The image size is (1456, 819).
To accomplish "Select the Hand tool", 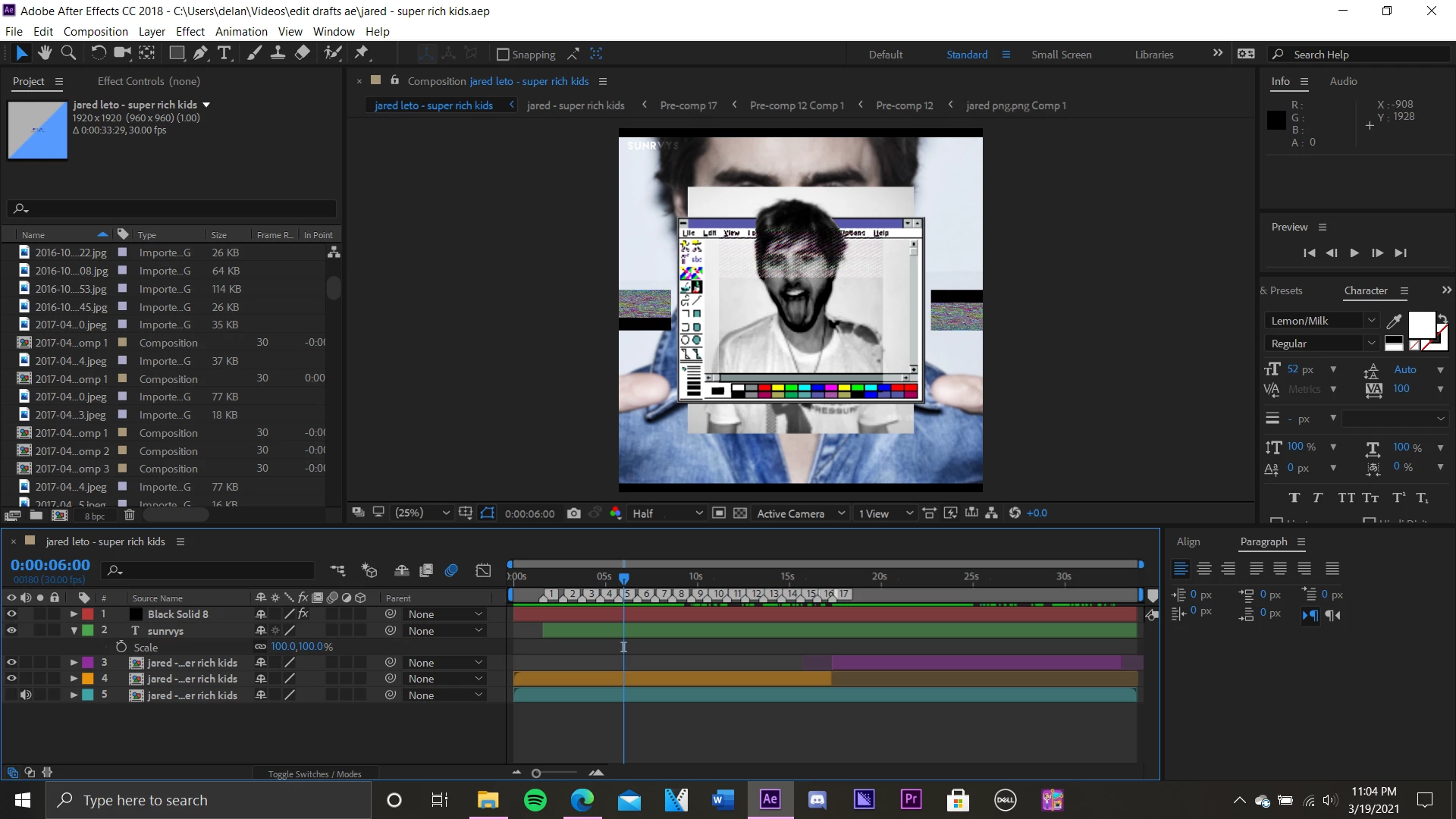I will click(45, 53).
